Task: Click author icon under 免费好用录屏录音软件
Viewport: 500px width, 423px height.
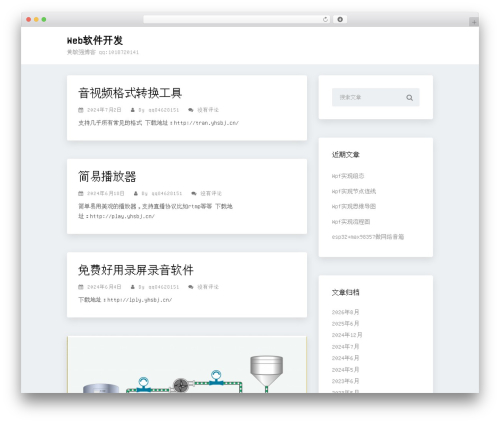Action: [133, 287]
